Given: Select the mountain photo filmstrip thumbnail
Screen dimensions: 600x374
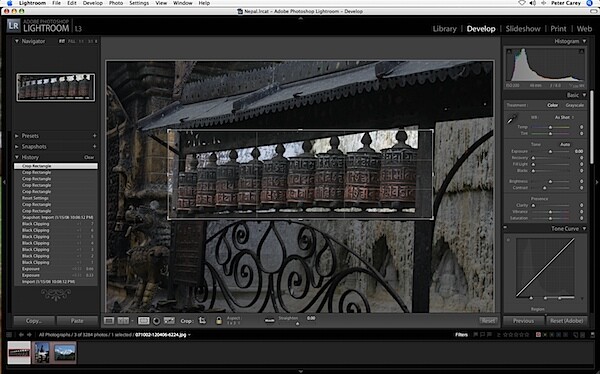Looking at the screenshot, I should (x=65, y=353).
